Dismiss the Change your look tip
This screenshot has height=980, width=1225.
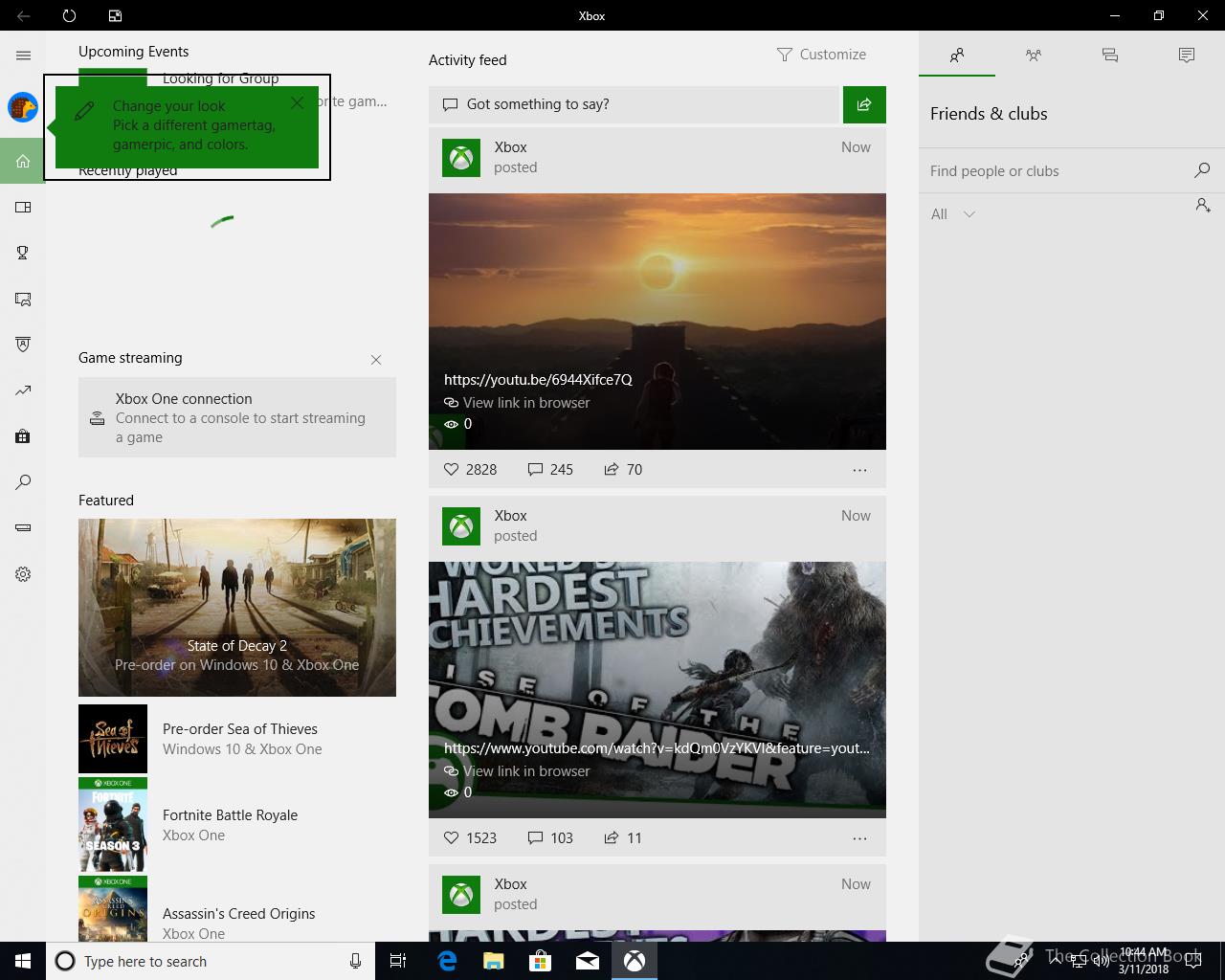298,102
